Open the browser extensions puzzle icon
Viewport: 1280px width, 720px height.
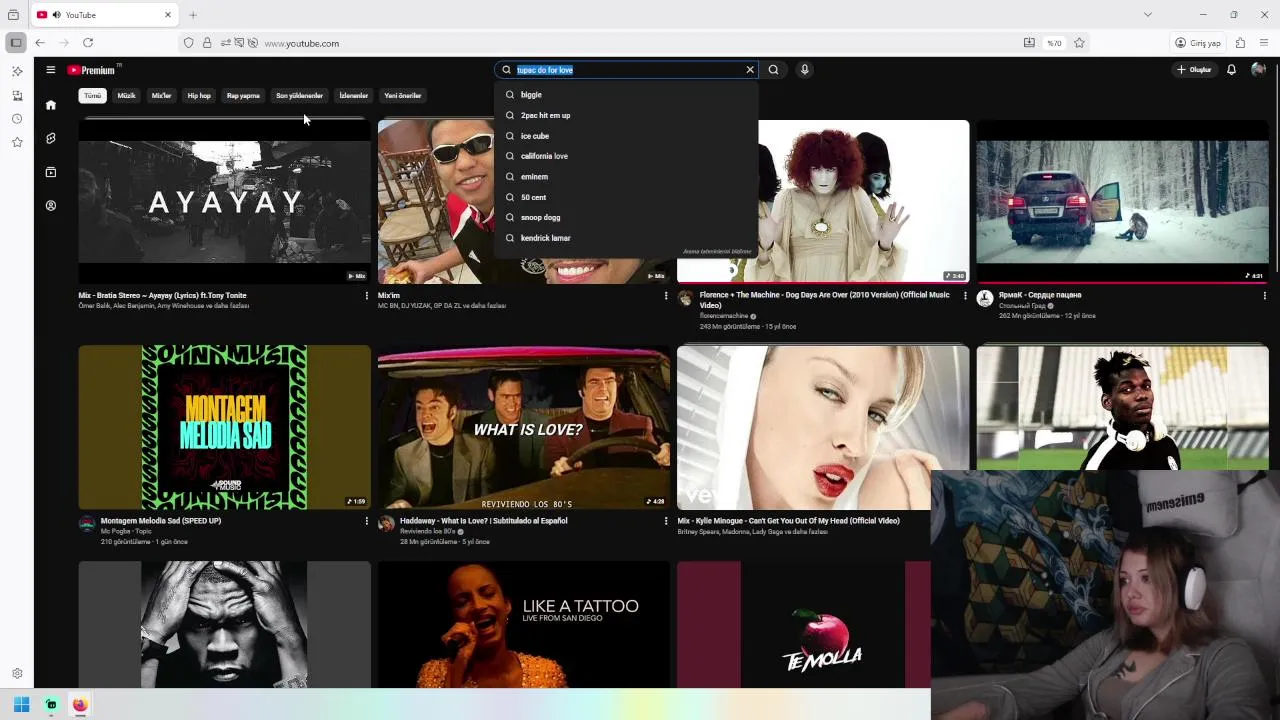click(x=1240, y=43)
